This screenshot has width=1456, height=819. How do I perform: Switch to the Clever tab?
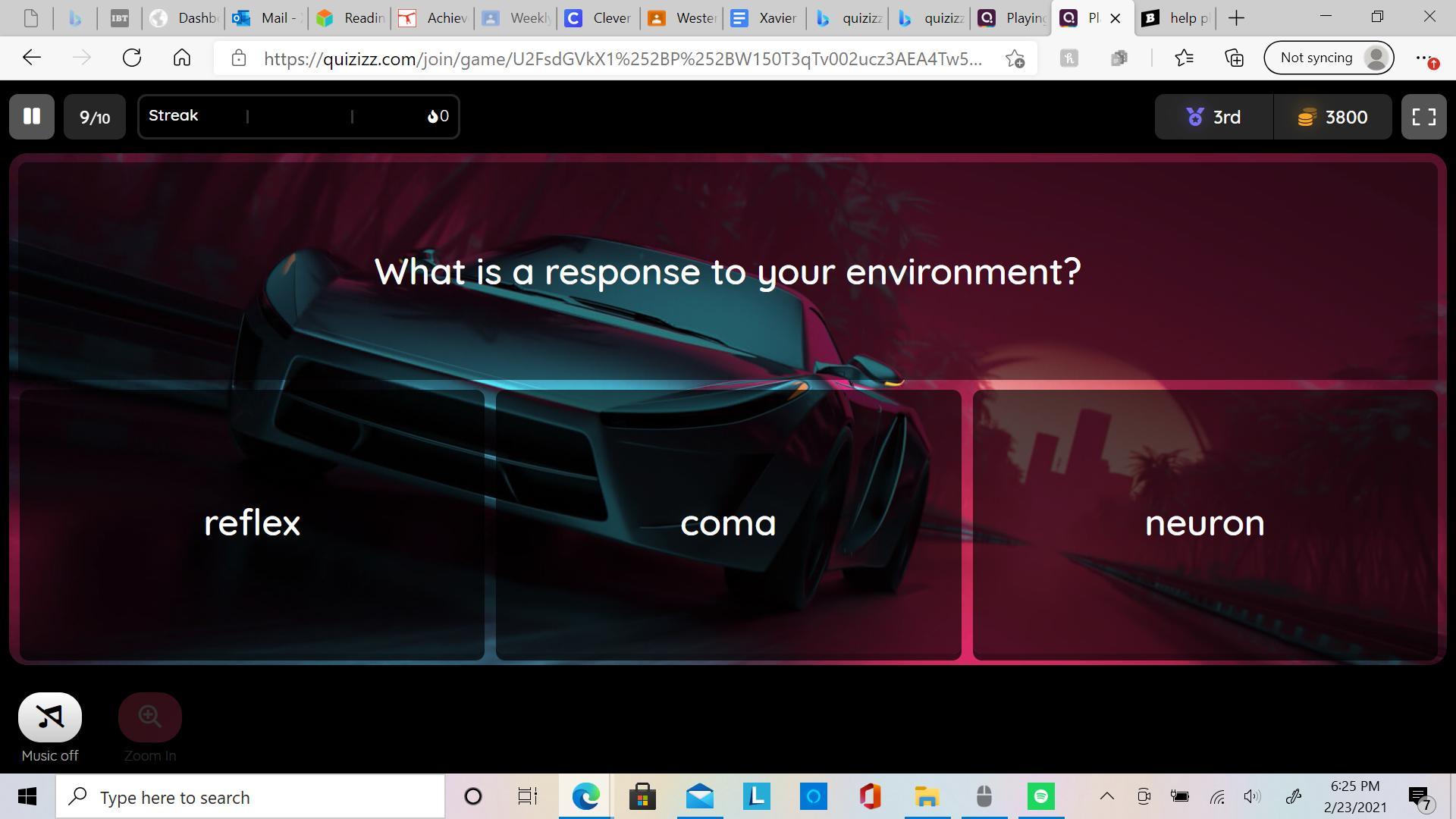[x=599, y=18]
